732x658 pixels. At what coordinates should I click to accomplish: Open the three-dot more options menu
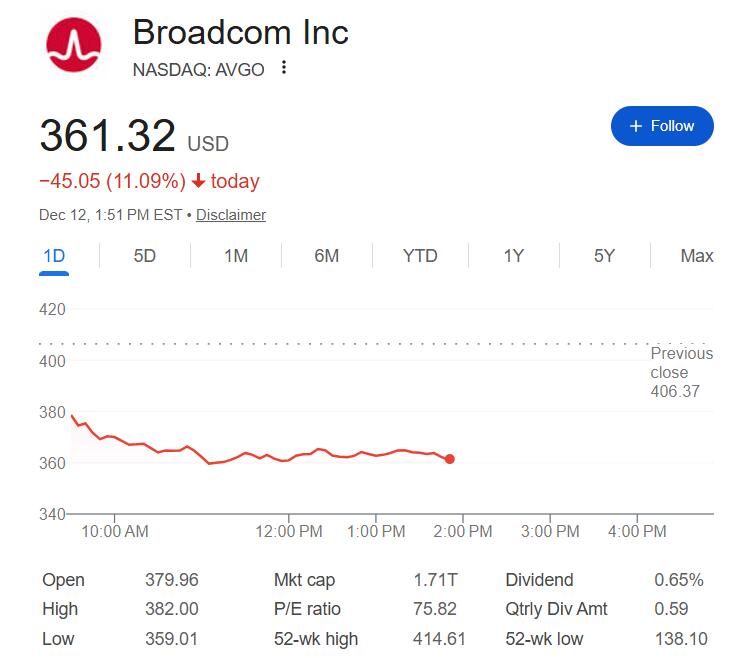[x=284, y=68]
